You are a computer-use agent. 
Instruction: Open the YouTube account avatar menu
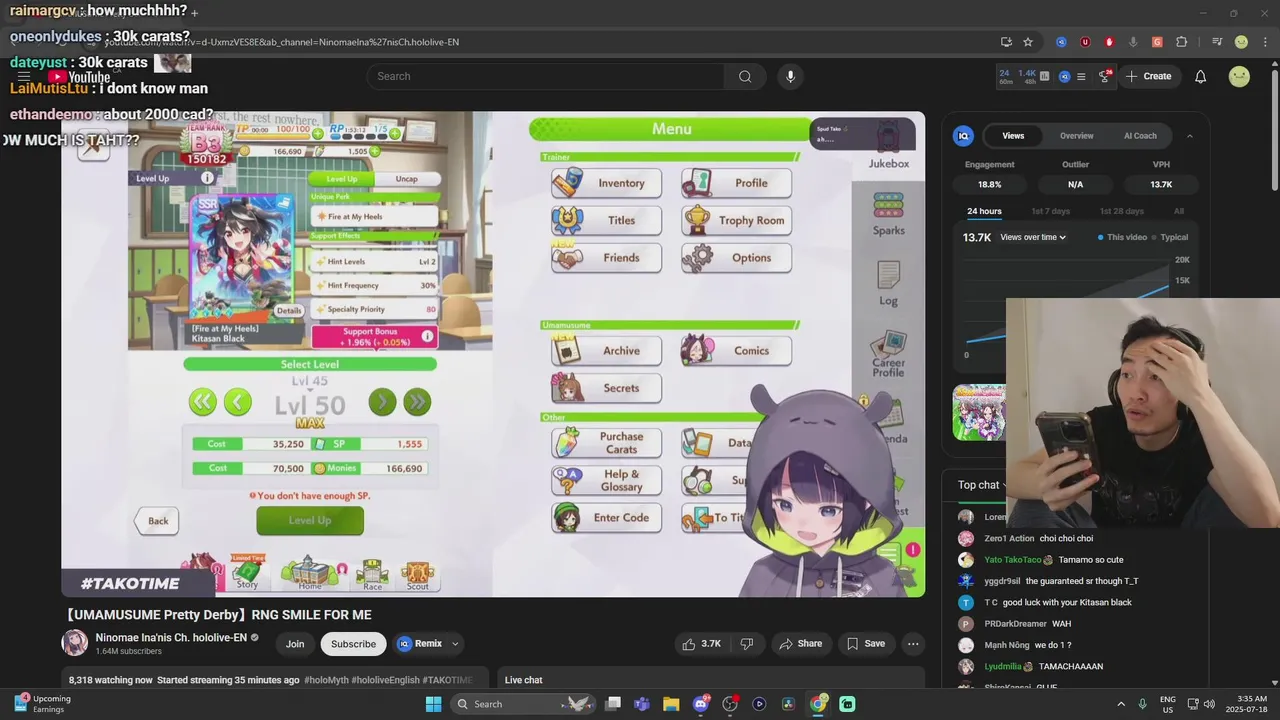pyautogui.click(x=1239, y=76)
